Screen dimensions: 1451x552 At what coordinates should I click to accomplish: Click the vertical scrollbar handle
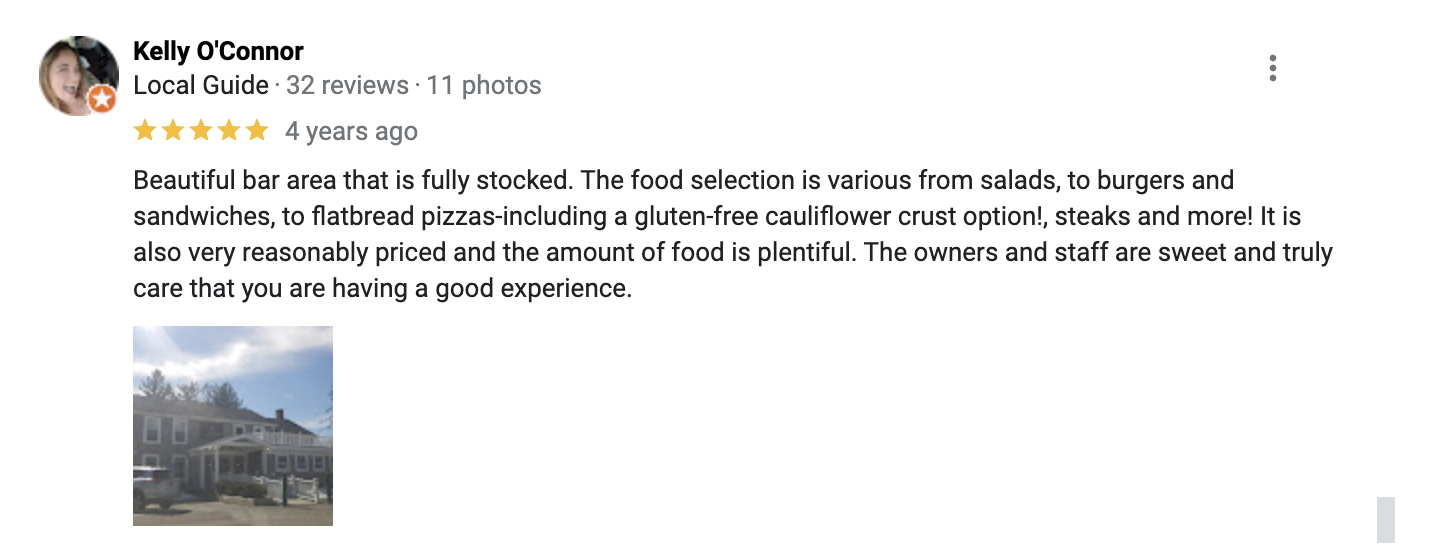point(1385,520)
